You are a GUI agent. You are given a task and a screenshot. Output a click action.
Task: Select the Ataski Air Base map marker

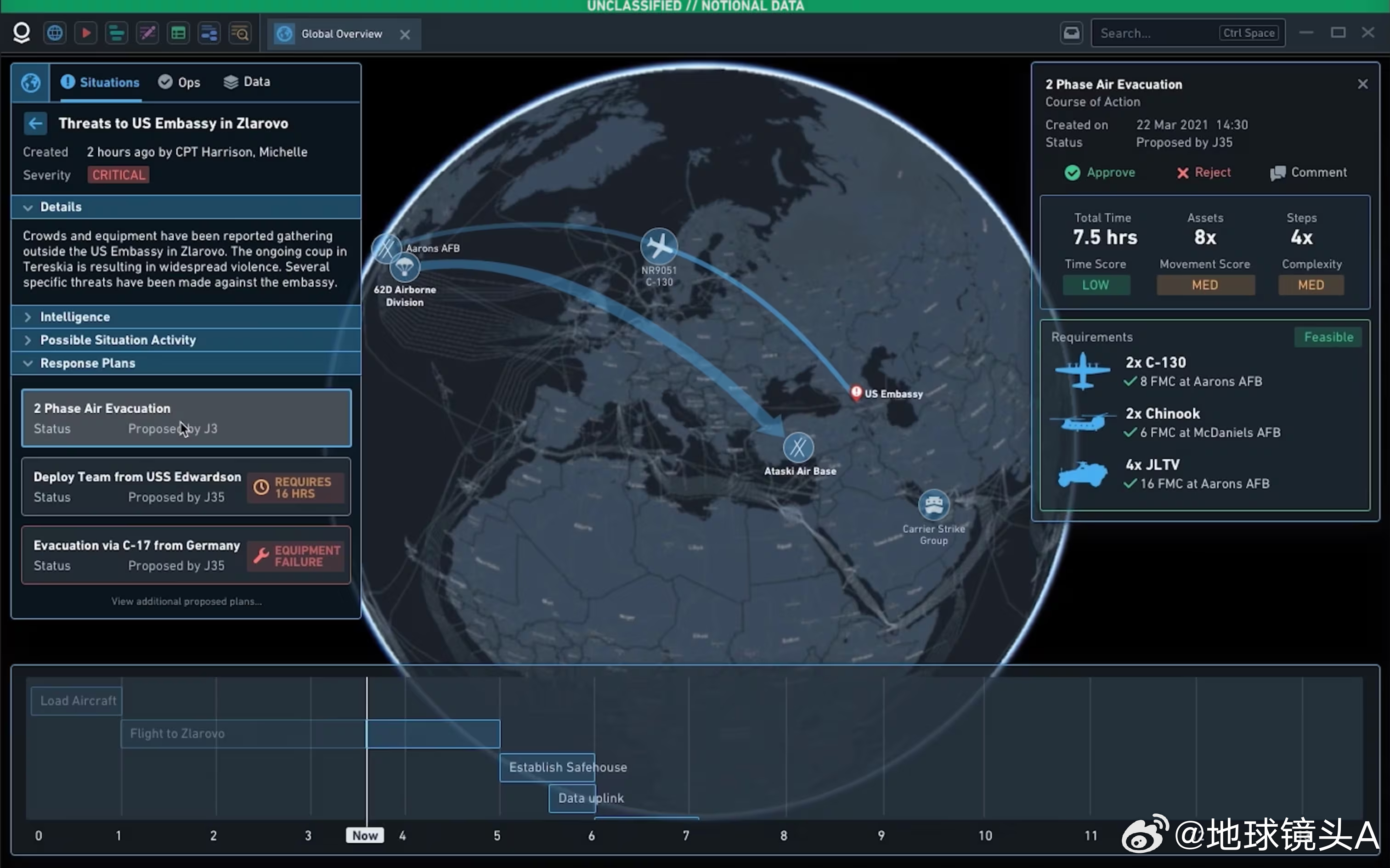[x=799, y=448]
